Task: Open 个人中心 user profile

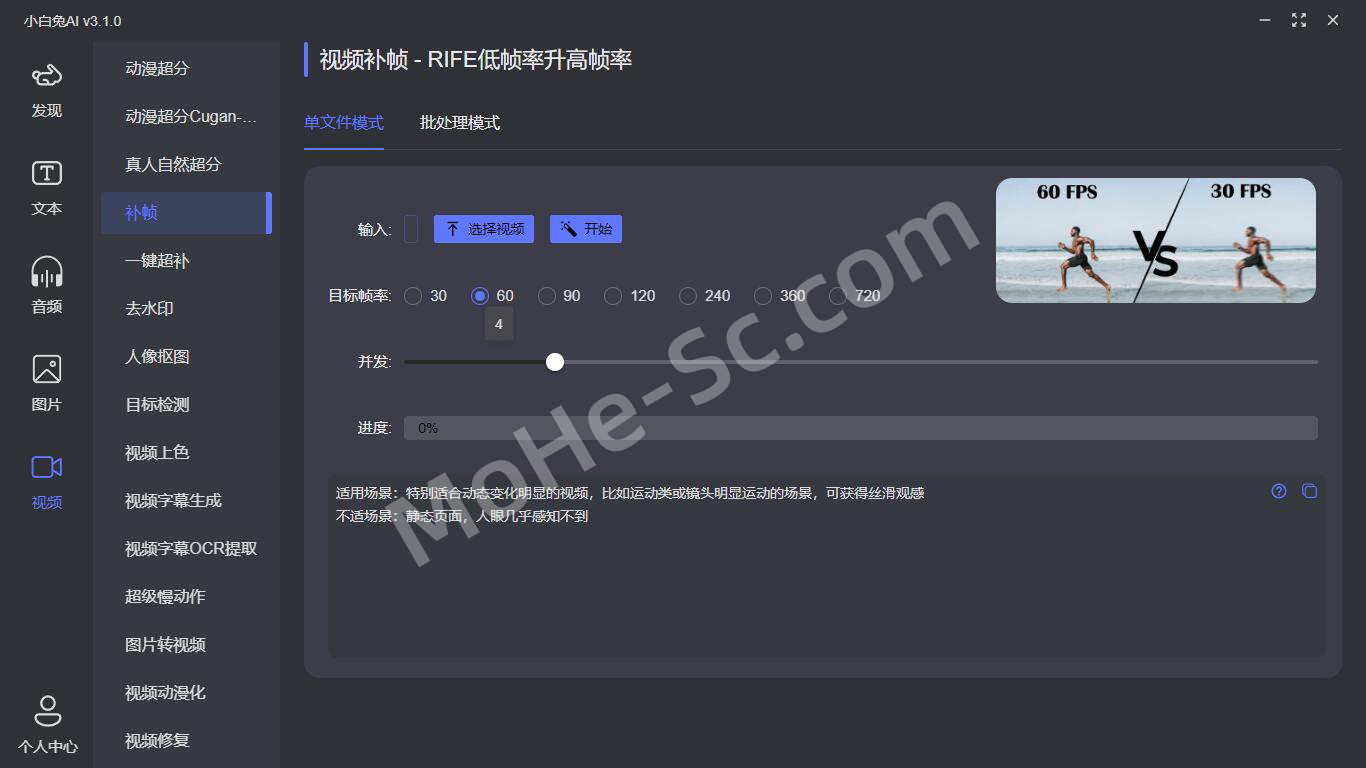Action: coord(47,725)
